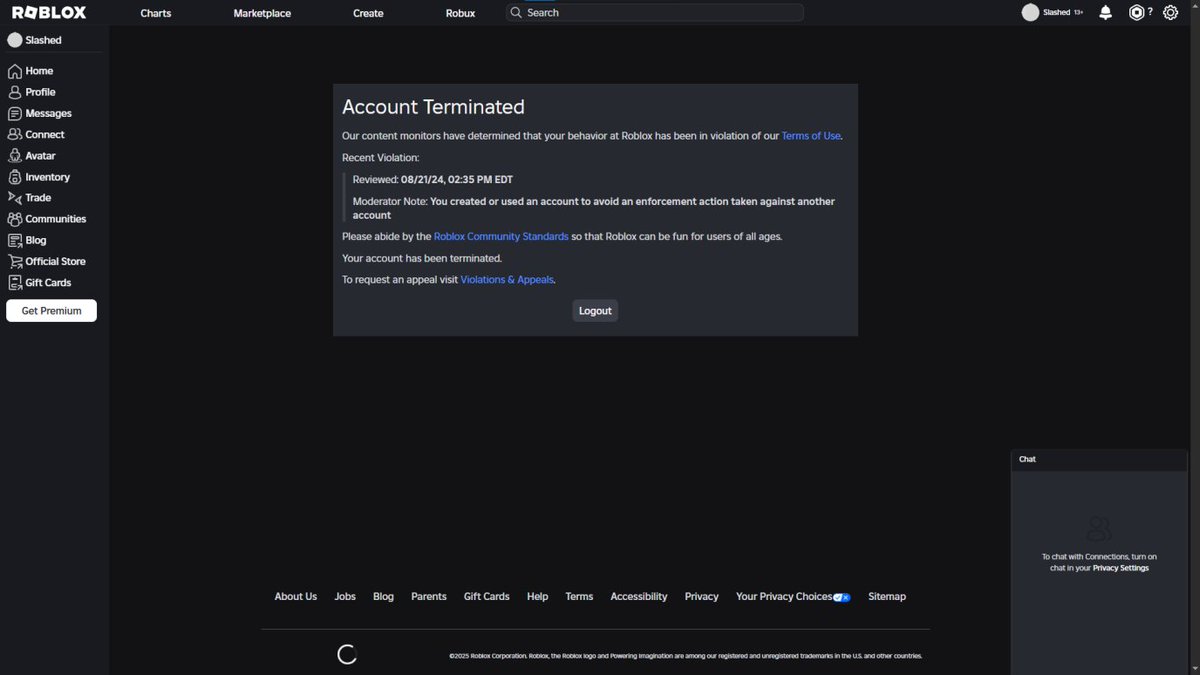Open the Charts tab
Viewport: 1200px width, 675px height.
coord(156,13)
